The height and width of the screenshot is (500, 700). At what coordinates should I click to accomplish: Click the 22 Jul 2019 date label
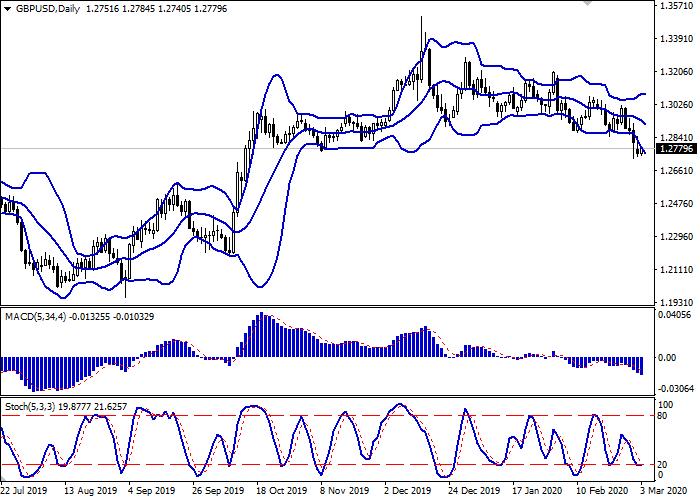point(25,492)
